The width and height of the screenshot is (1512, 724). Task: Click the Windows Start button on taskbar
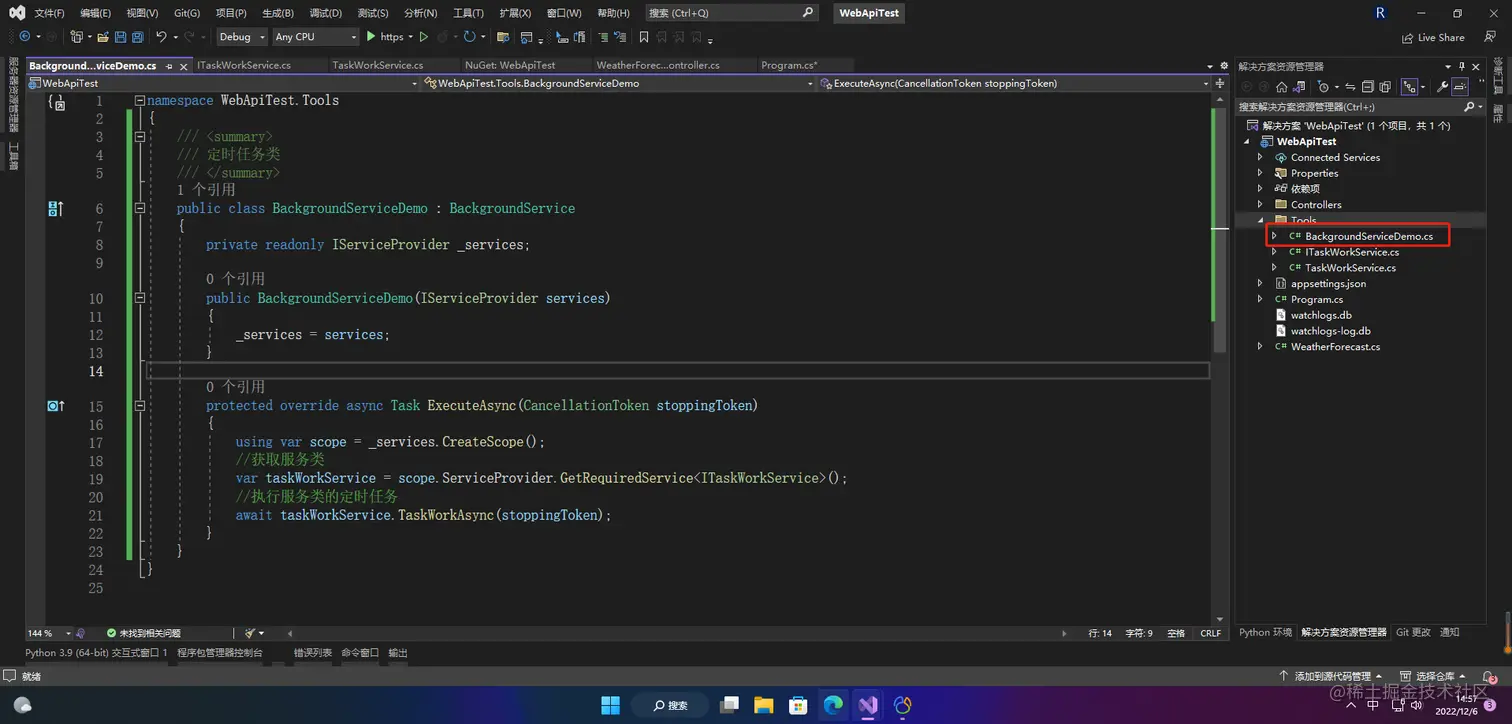(610, 705)
